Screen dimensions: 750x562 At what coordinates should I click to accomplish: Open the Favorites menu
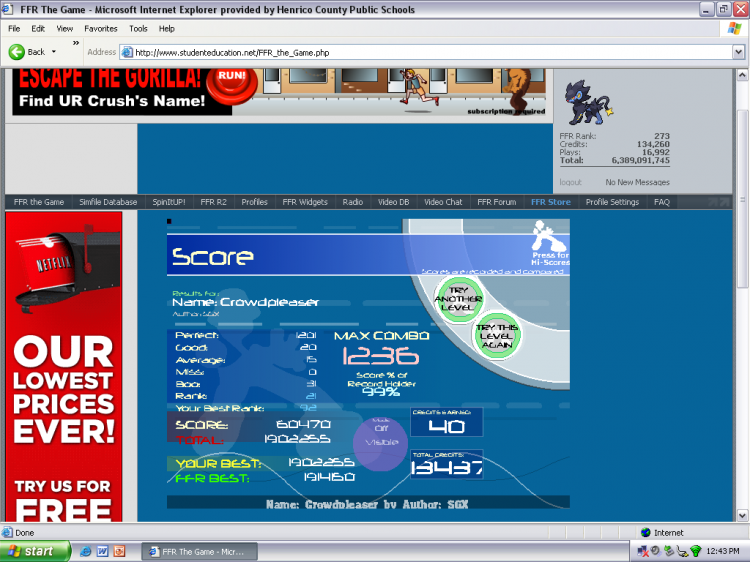coord(100,29)
